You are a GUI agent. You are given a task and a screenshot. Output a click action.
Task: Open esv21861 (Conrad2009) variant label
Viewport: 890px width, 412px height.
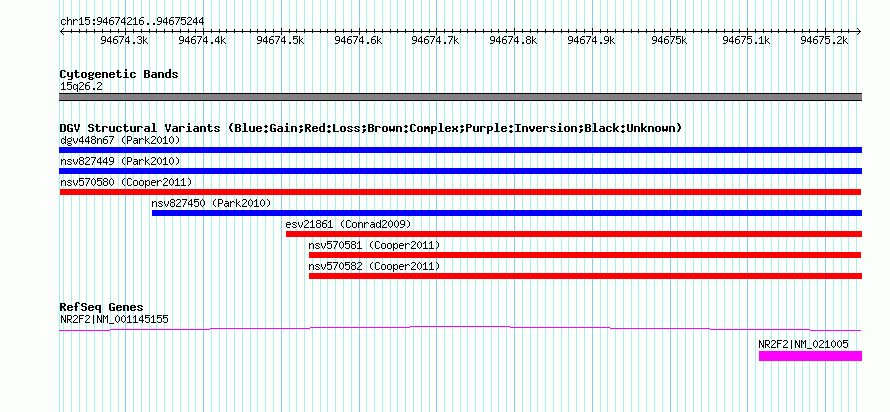[348, 224]
